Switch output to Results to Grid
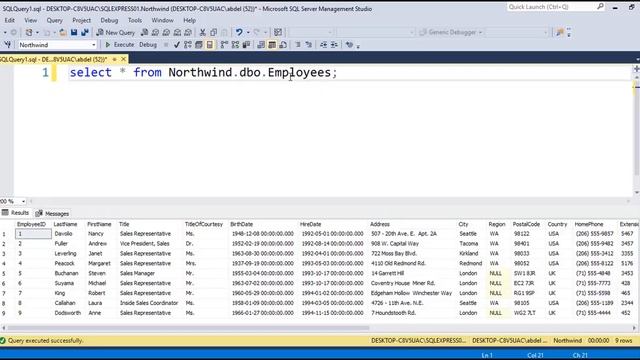Viewport: 640px width, 360px height. (272, 45)
